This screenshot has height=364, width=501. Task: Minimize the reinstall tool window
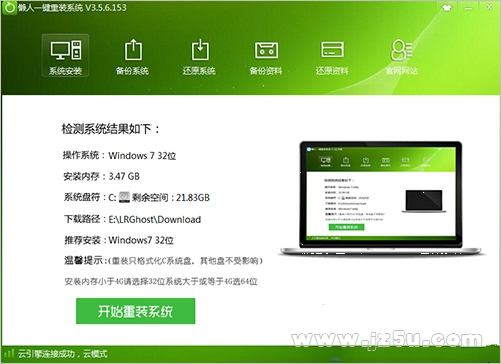point(469,8)
